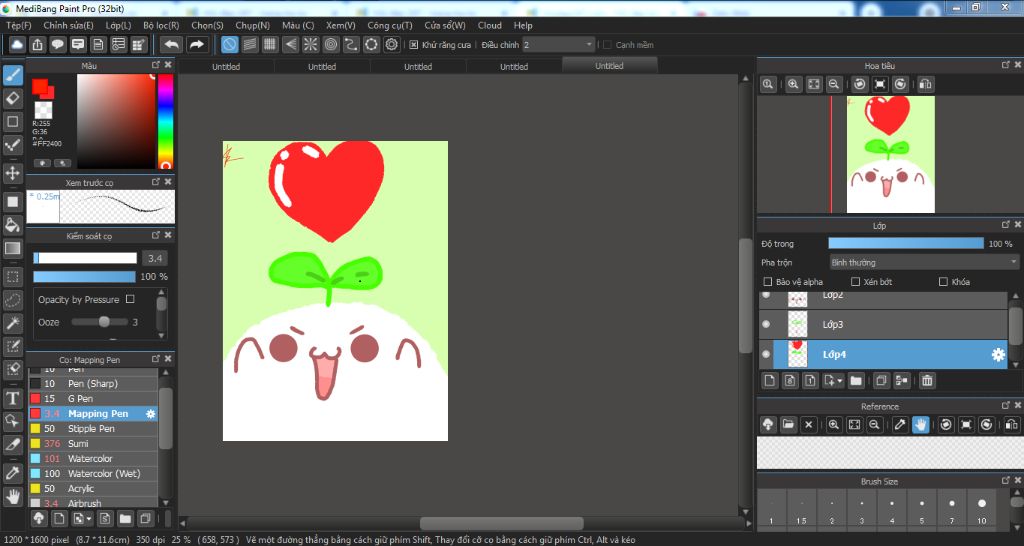The height and width of the screenshot is (546, 1024).
Task: Open the Xem(V) menu
Action: [x=341, y=25]
